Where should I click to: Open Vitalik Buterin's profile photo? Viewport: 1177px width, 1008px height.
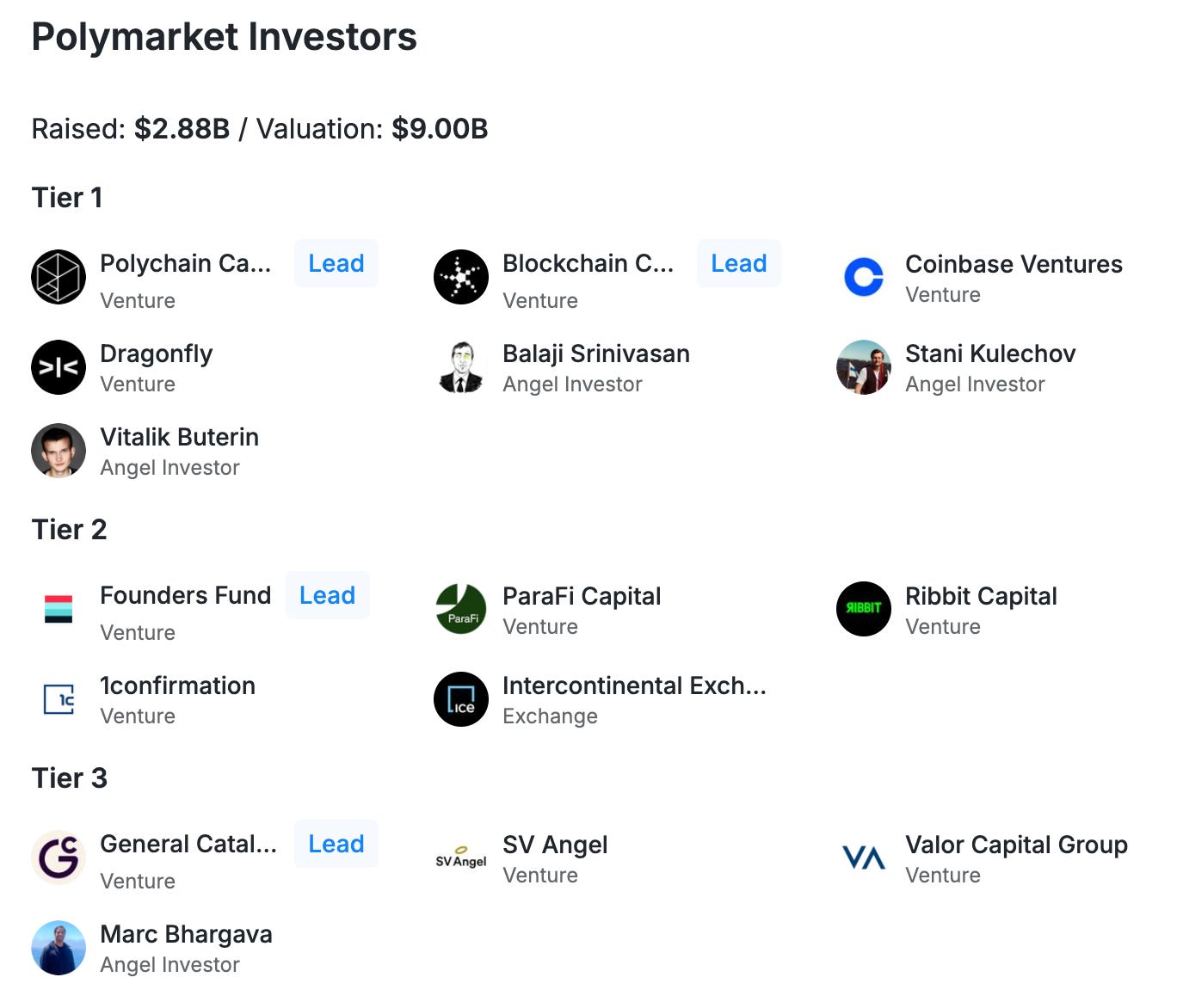59,451
